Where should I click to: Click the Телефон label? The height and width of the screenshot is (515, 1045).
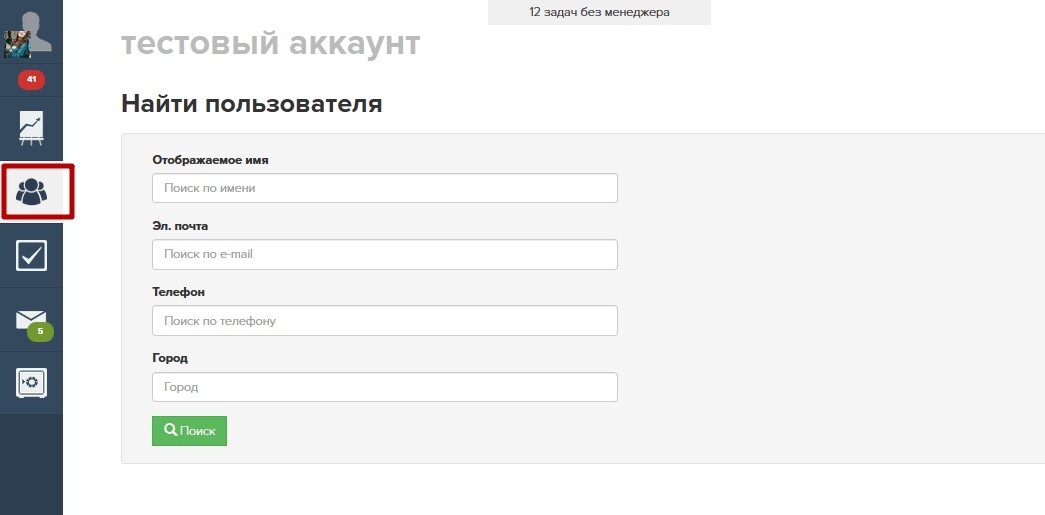[x=179, y=292]
